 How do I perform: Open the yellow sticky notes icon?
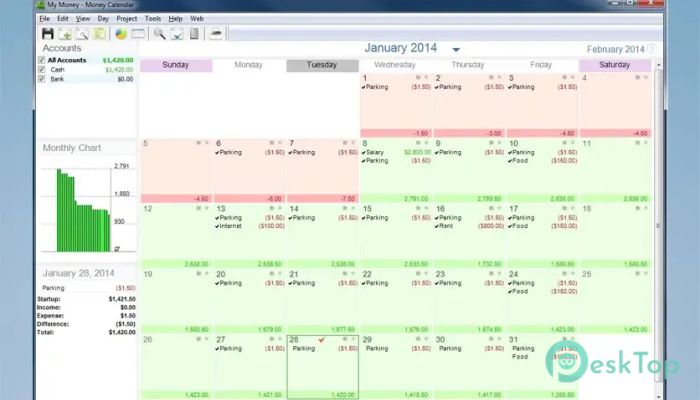(99, 33)
